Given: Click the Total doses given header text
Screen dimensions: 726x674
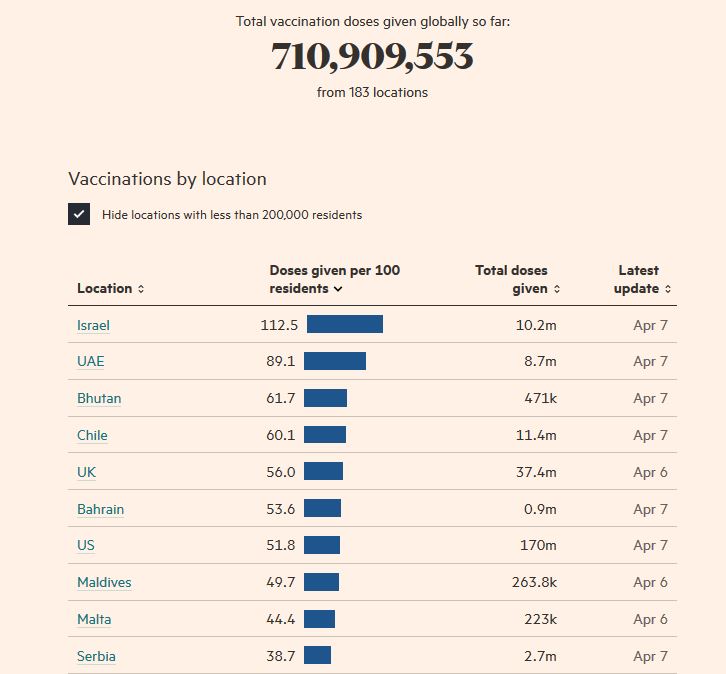Looking at the screenshot, I should point(512,279).
